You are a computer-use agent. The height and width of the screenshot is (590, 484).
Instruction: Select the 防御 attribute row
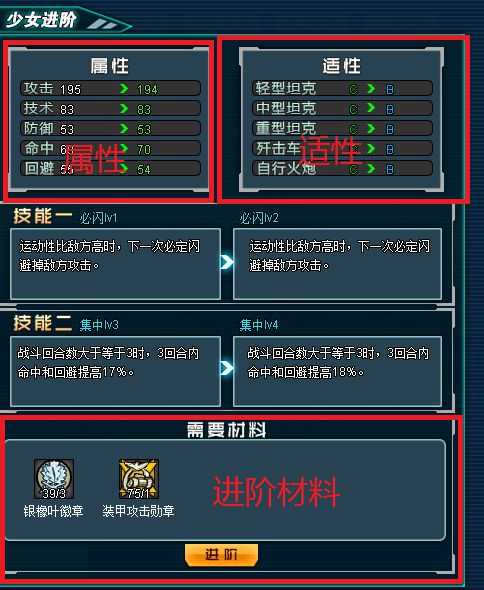point(110,129)
